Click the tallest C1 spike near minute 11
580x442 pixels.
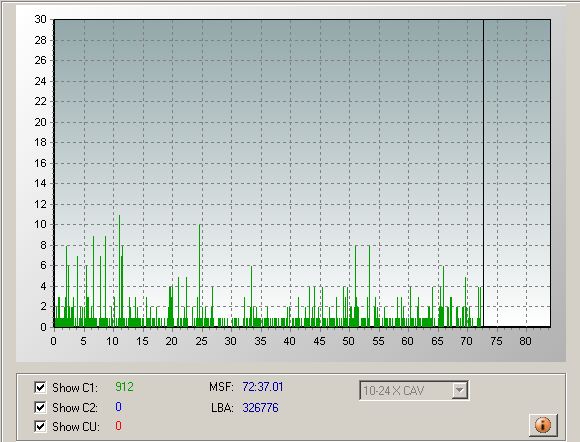click(x=119, y=271)
